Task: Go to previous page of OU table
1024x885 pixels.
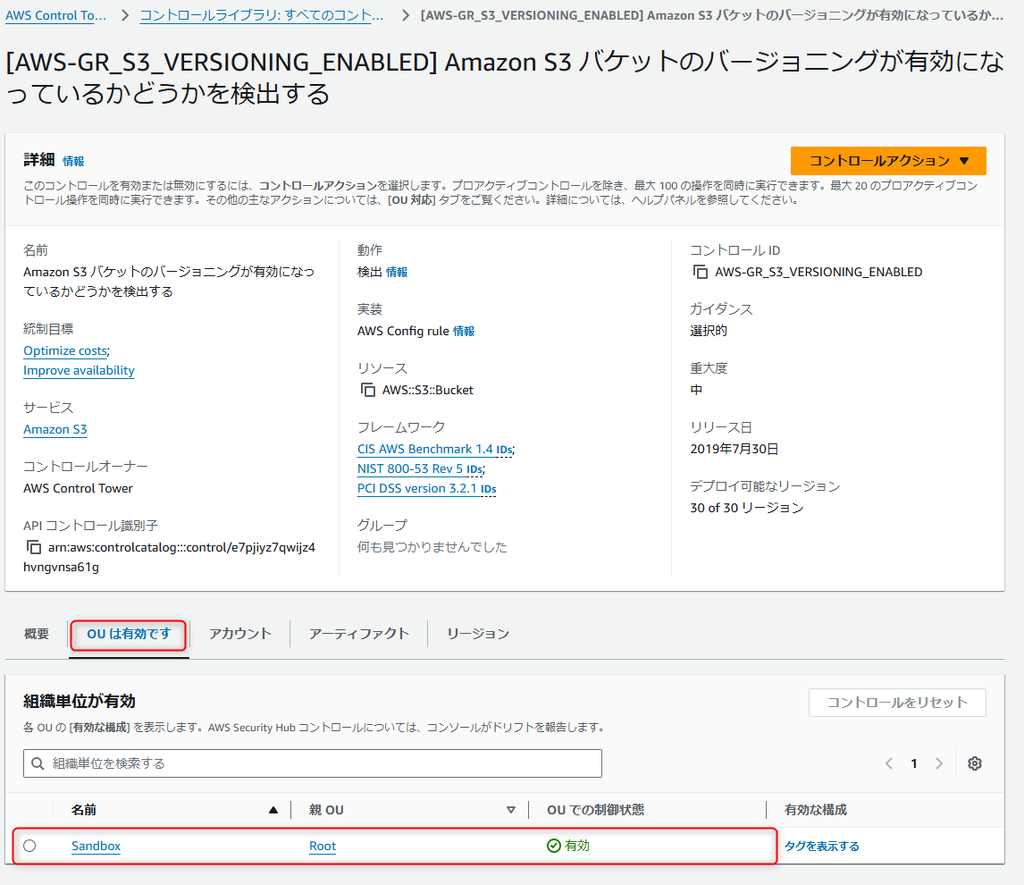Action: point(889,764)
